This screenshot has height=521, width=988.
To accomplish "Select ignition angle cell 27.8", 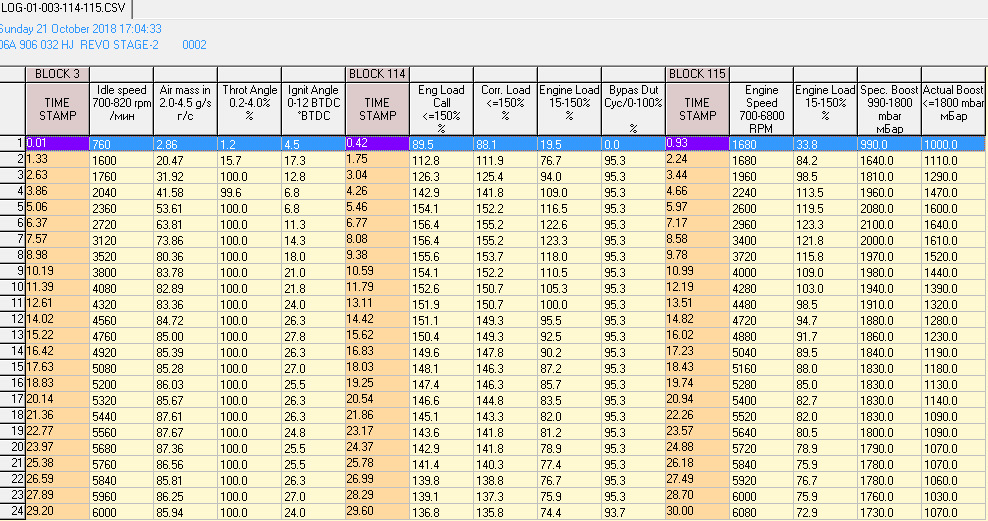I will point(313,336).
